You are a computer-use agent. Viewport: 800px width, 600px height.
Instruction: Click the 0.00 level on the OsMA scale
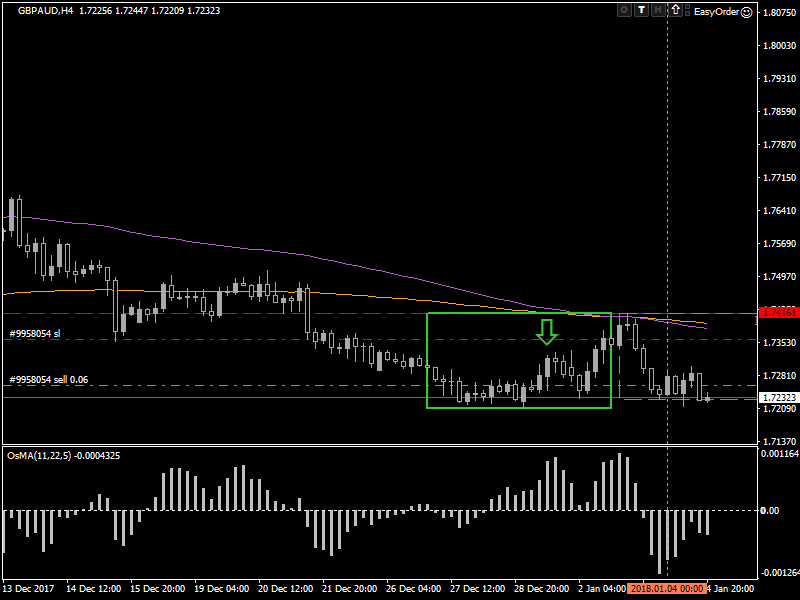(770, 511)
